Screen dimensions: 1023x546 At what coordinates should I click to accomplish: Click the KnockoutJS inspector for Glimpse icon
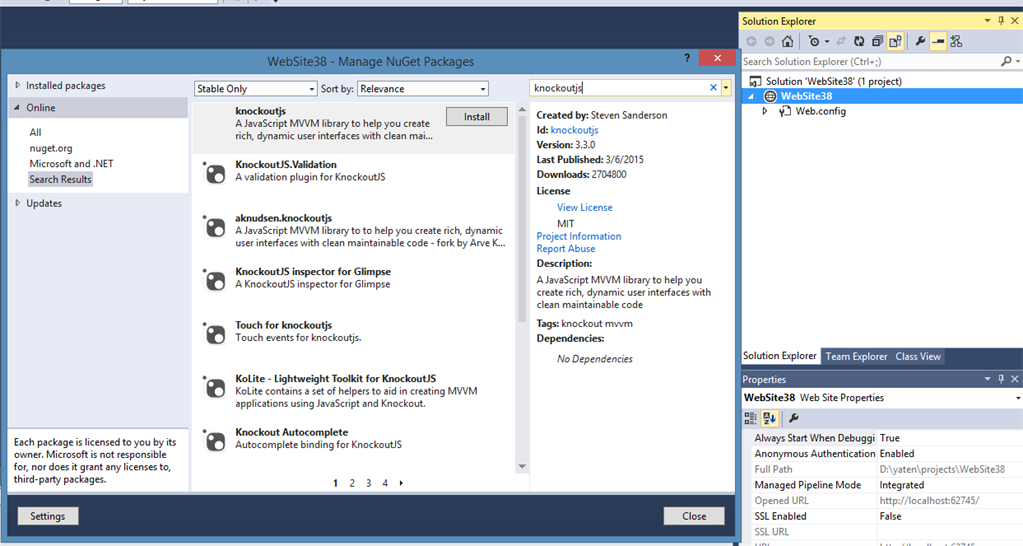[215, 281]
